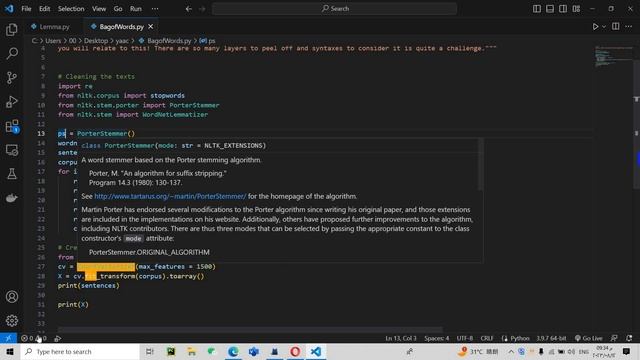Open the Testing flask view

[x=12, y=174]
